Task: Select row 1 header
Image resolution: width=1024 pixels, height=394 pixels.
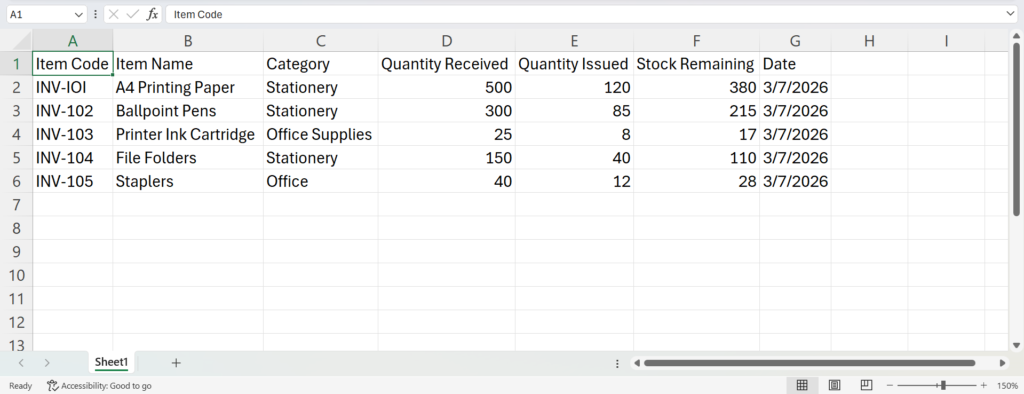Action: [x=16, y=64]
